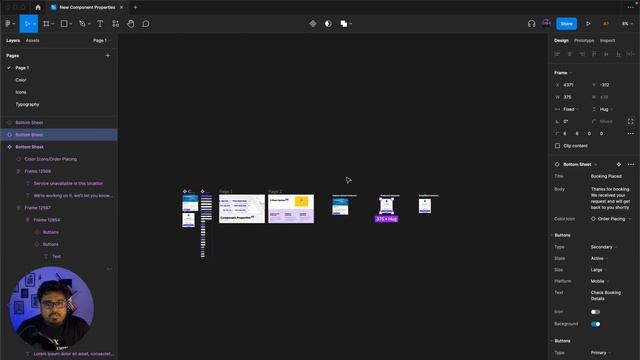Screen dimensions: 640x360
Task: Click the independent corners icon
Action: pos(631,122)
